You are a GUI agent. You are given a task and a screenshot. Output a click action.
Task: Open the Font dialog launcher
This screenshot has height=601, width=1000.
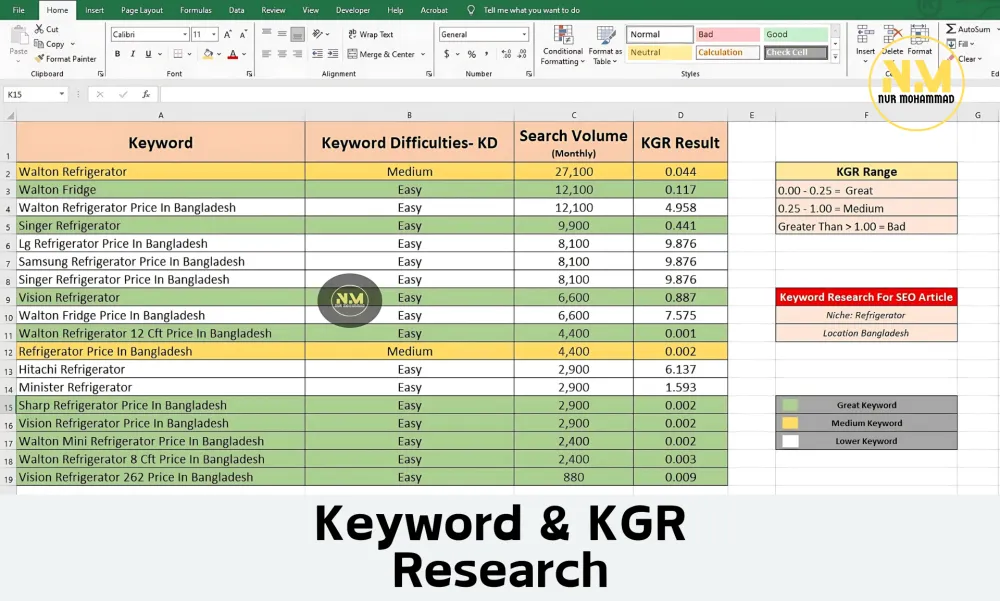coord(249,74)
